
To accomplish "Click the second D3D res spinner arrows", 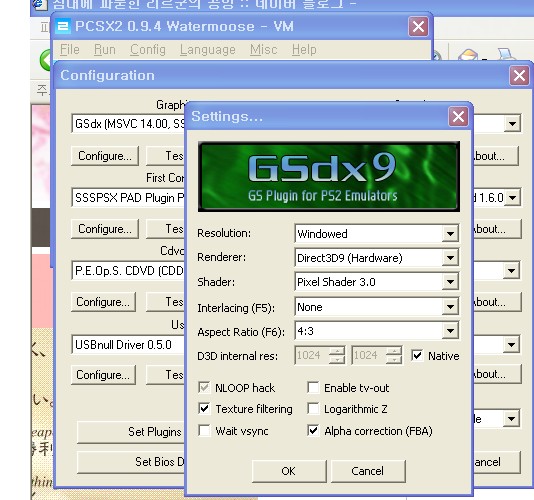I will point(394,355).
